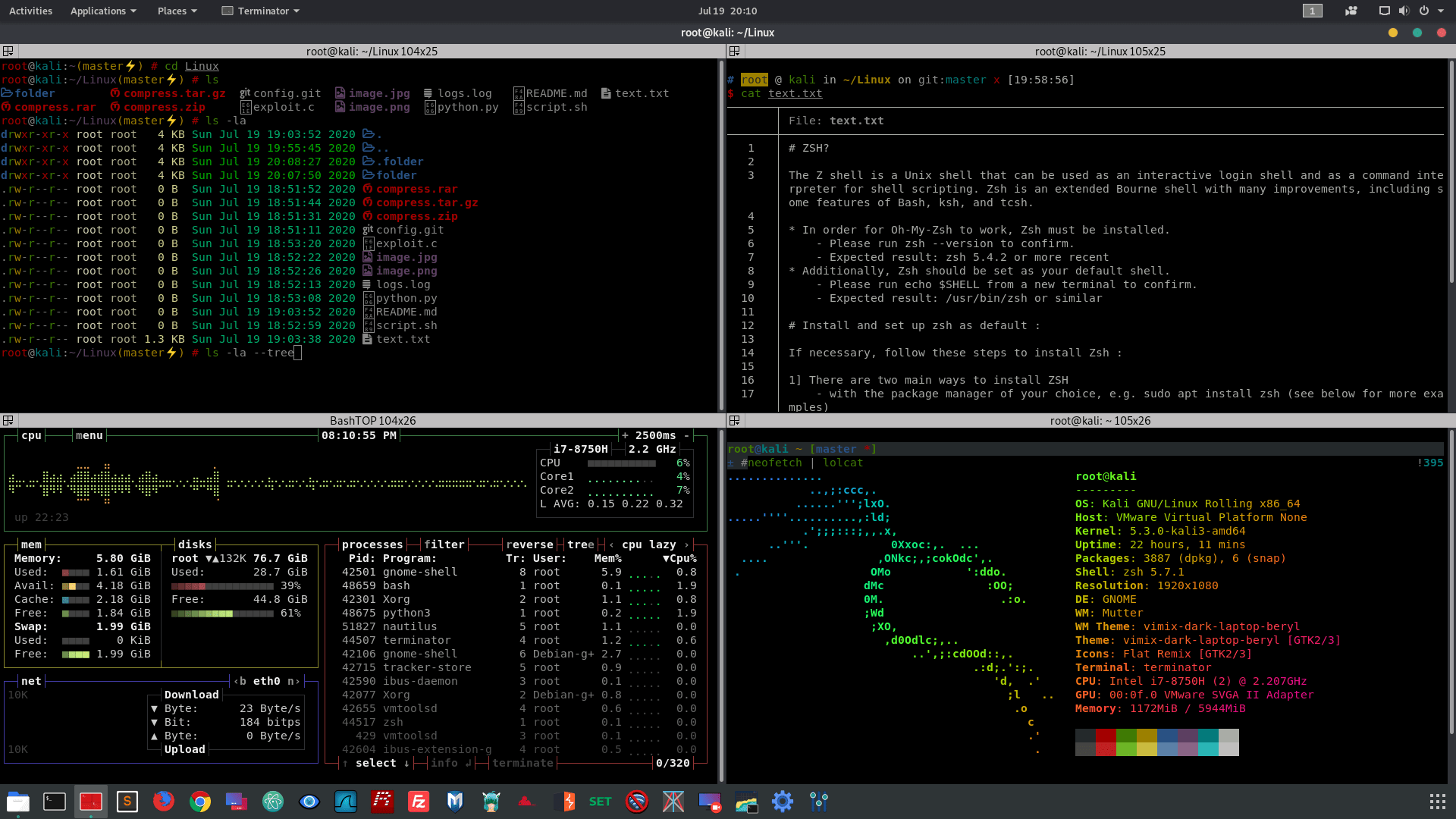This screenshot has width=1456, height=819.
Task: Launch FileZilla from the taskbar
Action: [x=418, y=802]
